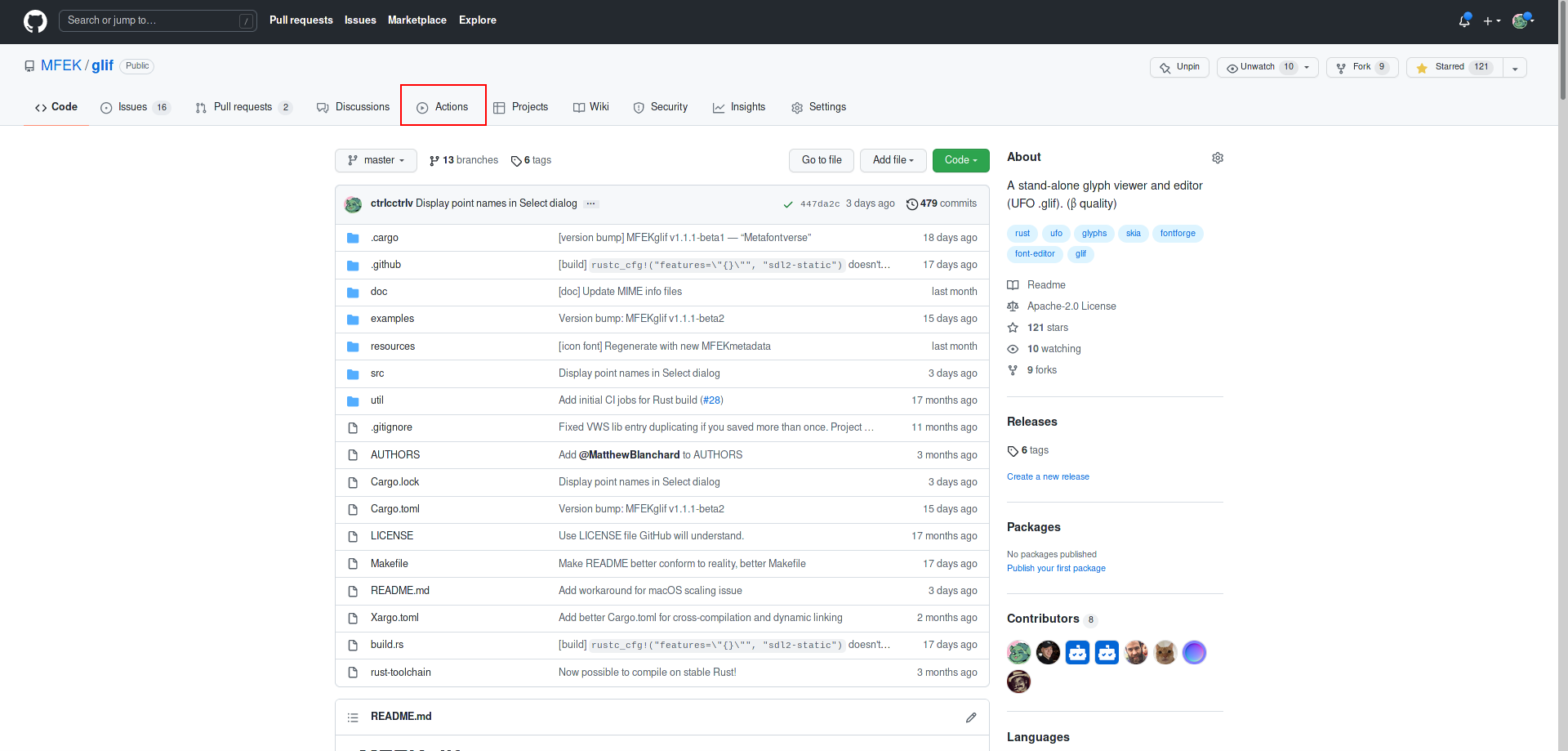The height and width of the screenshot is (751, 1568).
Task: Click the Readme book icon
Action: pyautogui.click(x=1013, y=285)
